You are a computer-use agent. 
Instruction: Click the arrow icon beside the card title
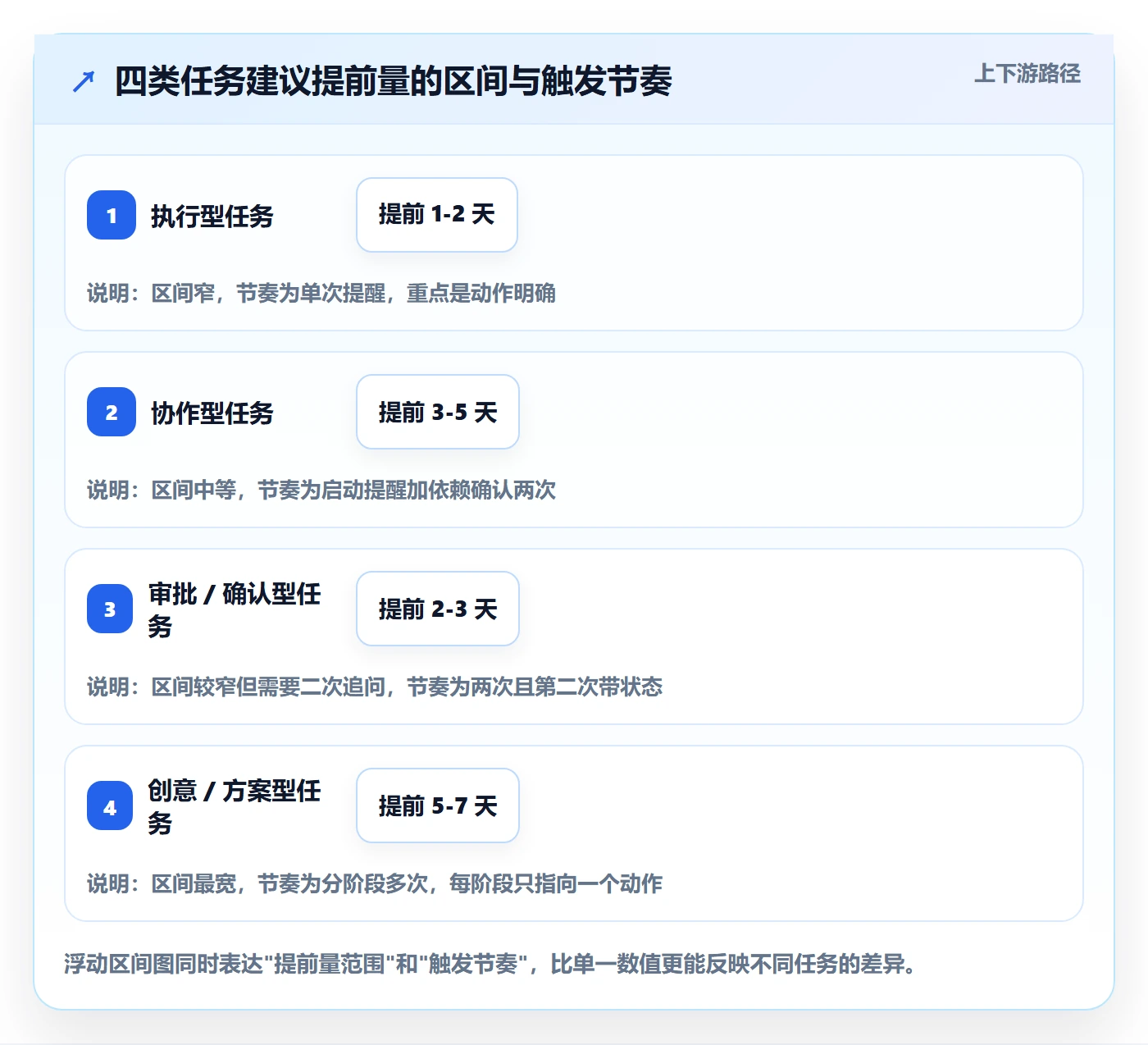pos(84,81)
